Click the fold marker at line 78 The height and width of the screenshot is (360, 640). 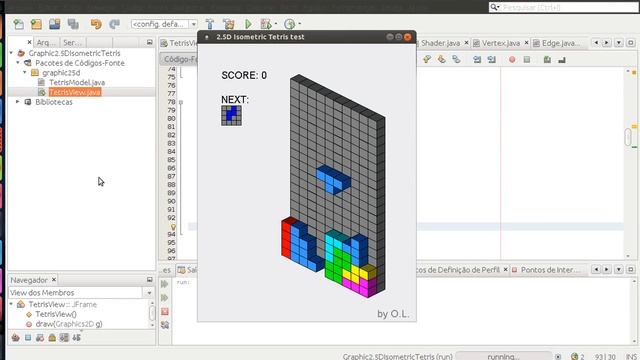coord(181,102)
